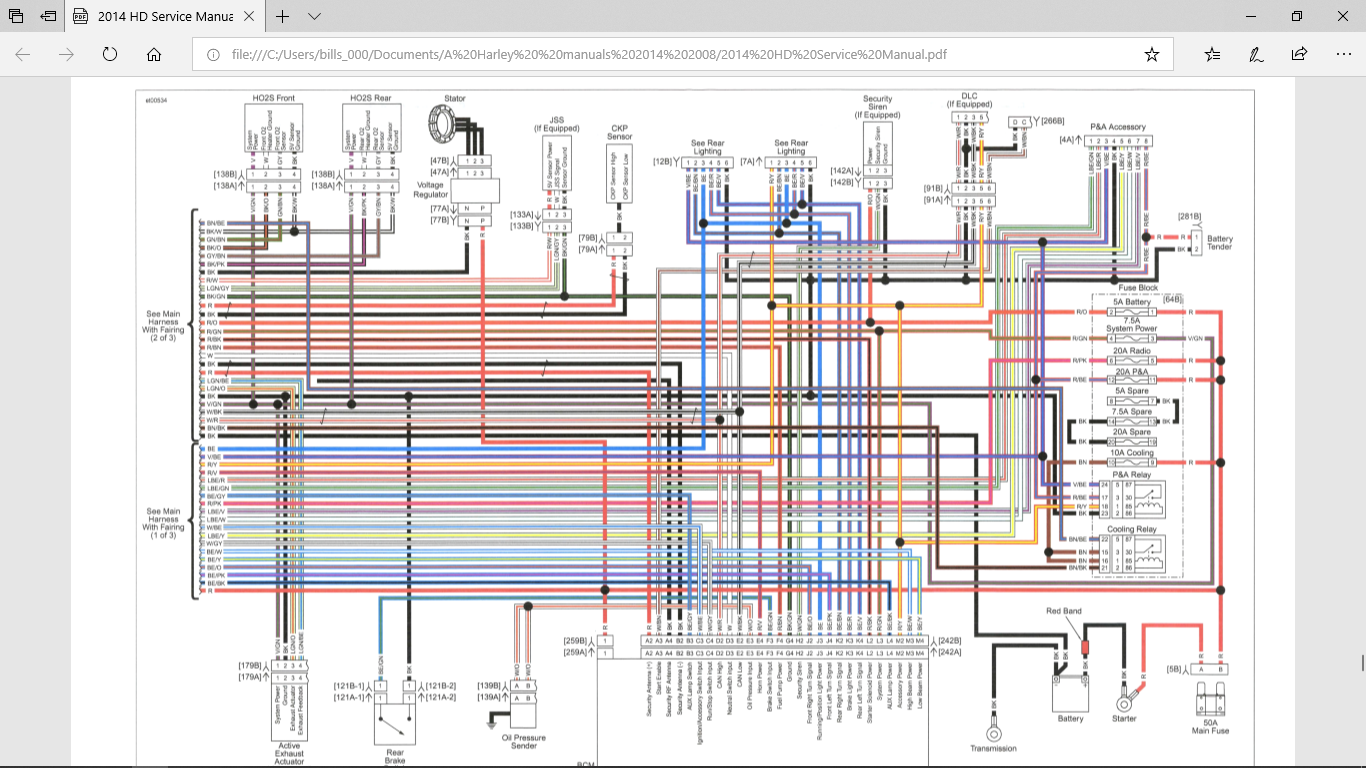Click the '20A Spare' fuse label
This screenshot has height=768, width=1366.
coord(1133,433)
